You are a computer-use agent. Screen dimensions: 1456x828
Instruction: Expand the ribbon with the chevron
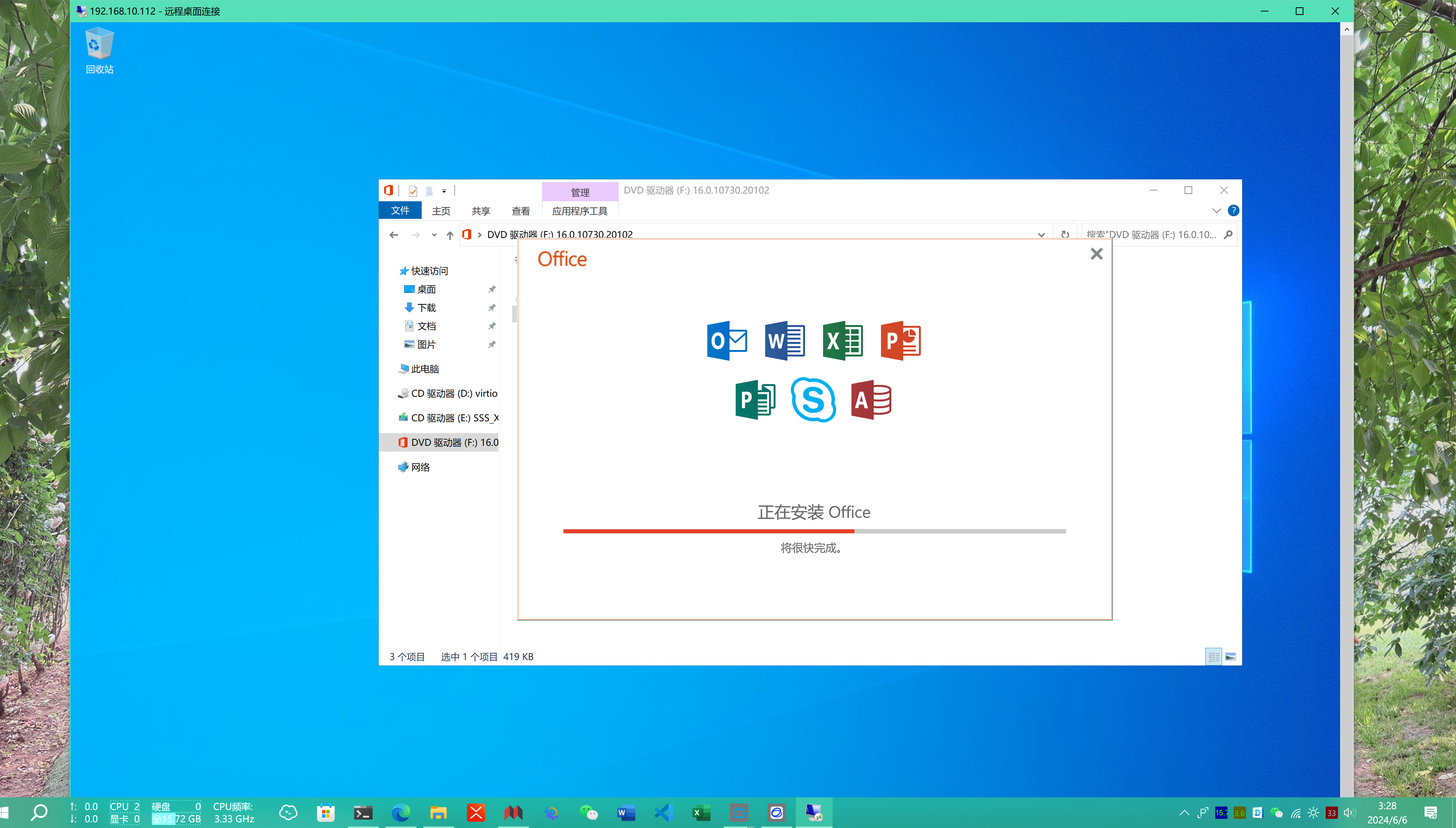click(x=1216, y=210)
